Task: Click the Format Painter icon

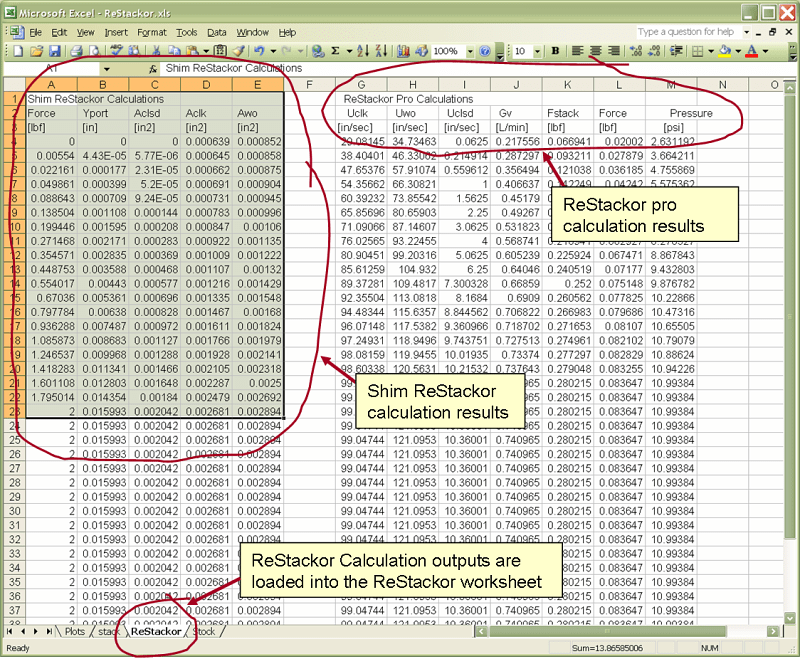Action: 240,48
